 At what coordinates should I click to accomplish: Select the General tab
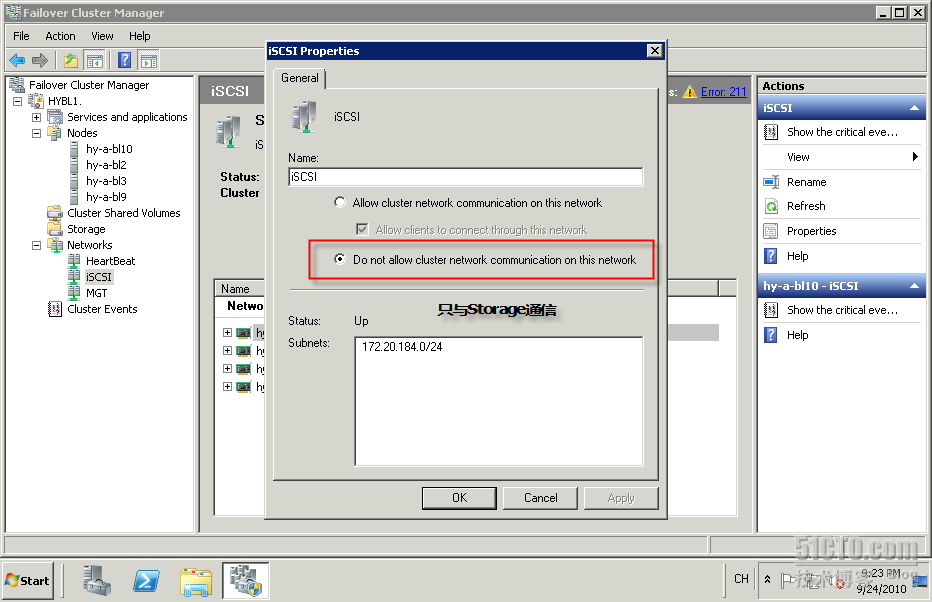tap(300, 78)
